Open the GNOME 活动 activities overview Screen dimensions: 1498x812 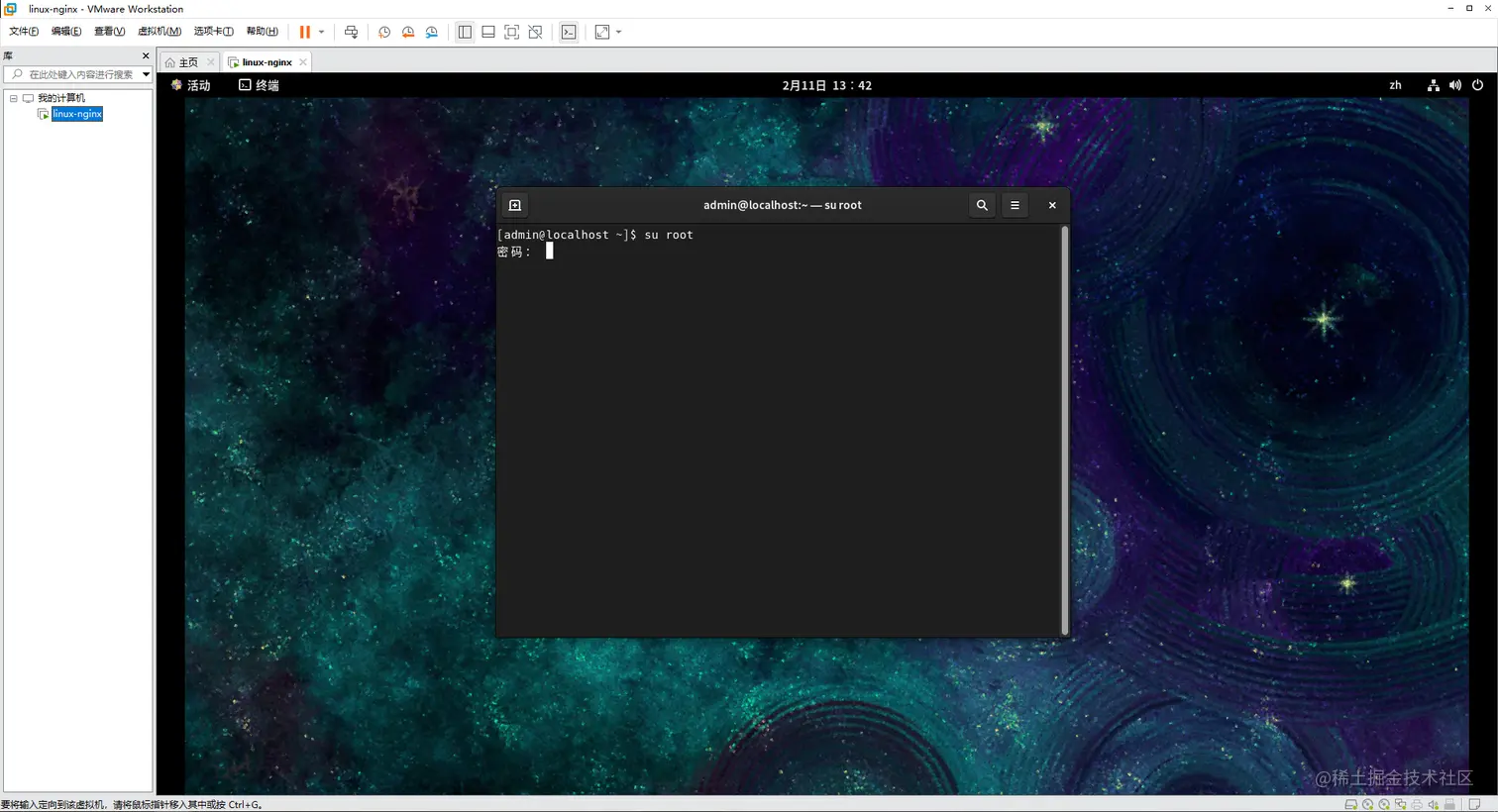coord(191,85)
